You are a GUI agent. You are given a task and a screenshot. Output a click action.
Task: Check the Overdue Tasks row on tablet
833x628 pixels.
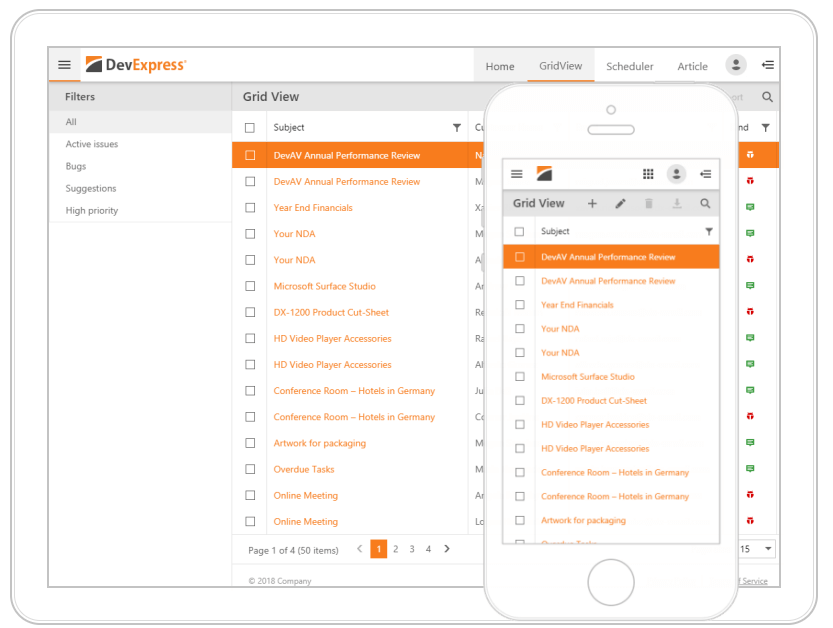(250, 469)
